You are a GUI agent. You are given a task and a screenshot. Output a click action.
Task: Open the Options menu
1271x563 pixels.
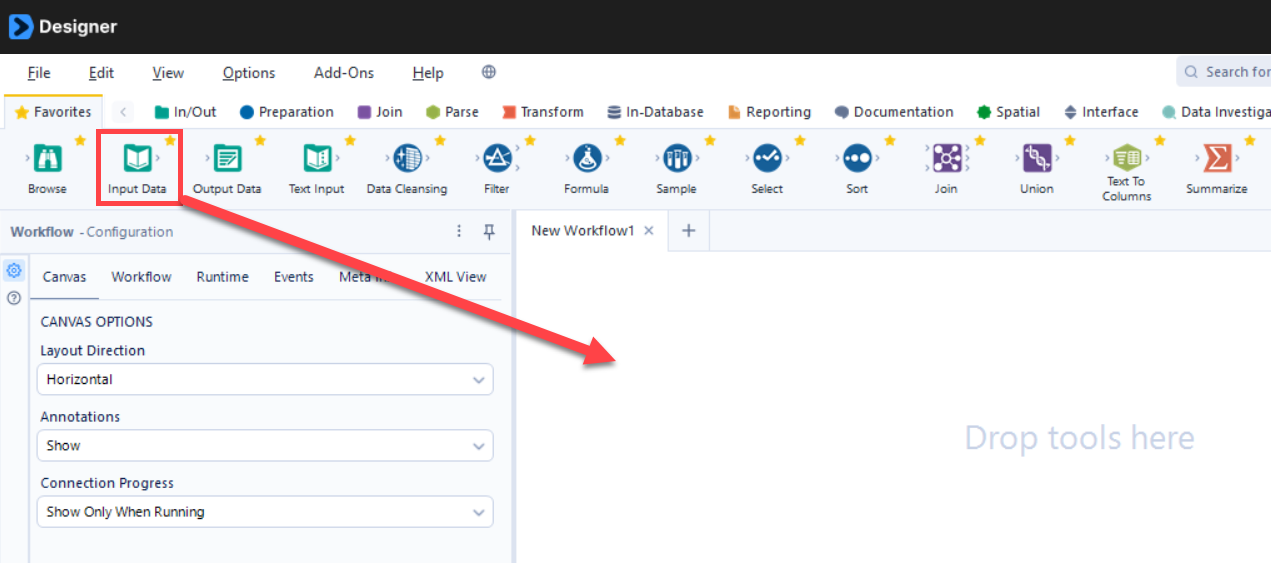coord(249,72)
